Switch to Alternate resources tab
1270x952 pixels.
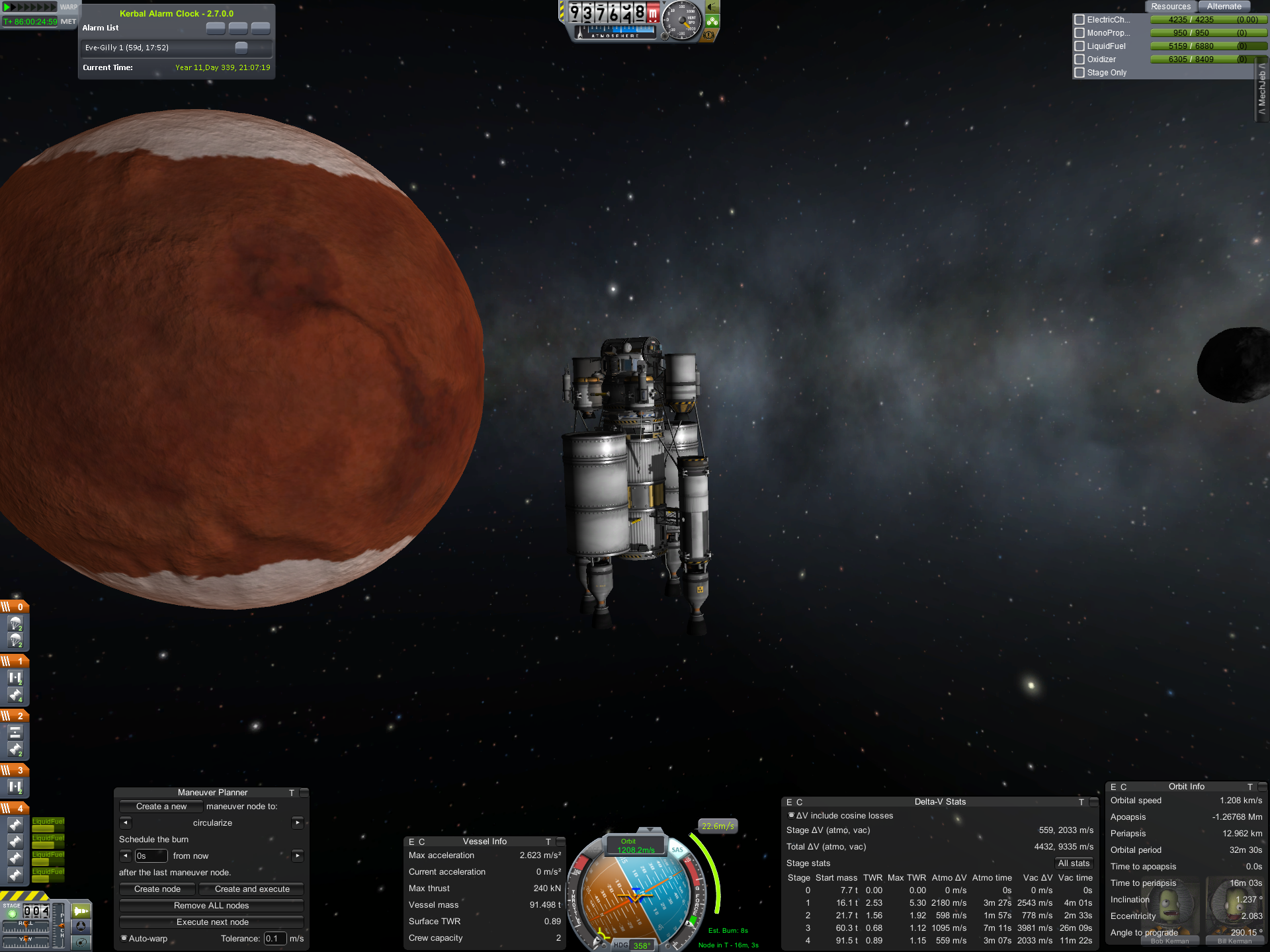coord(1224,7)
